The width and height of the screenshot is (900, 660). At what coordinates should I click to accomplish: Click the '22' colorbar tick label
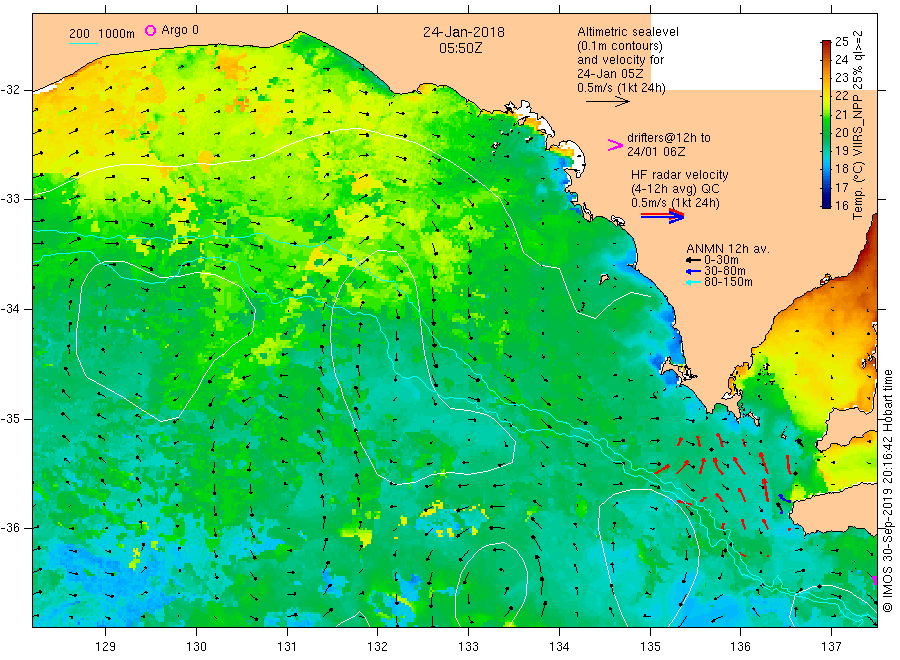[841, 96]
